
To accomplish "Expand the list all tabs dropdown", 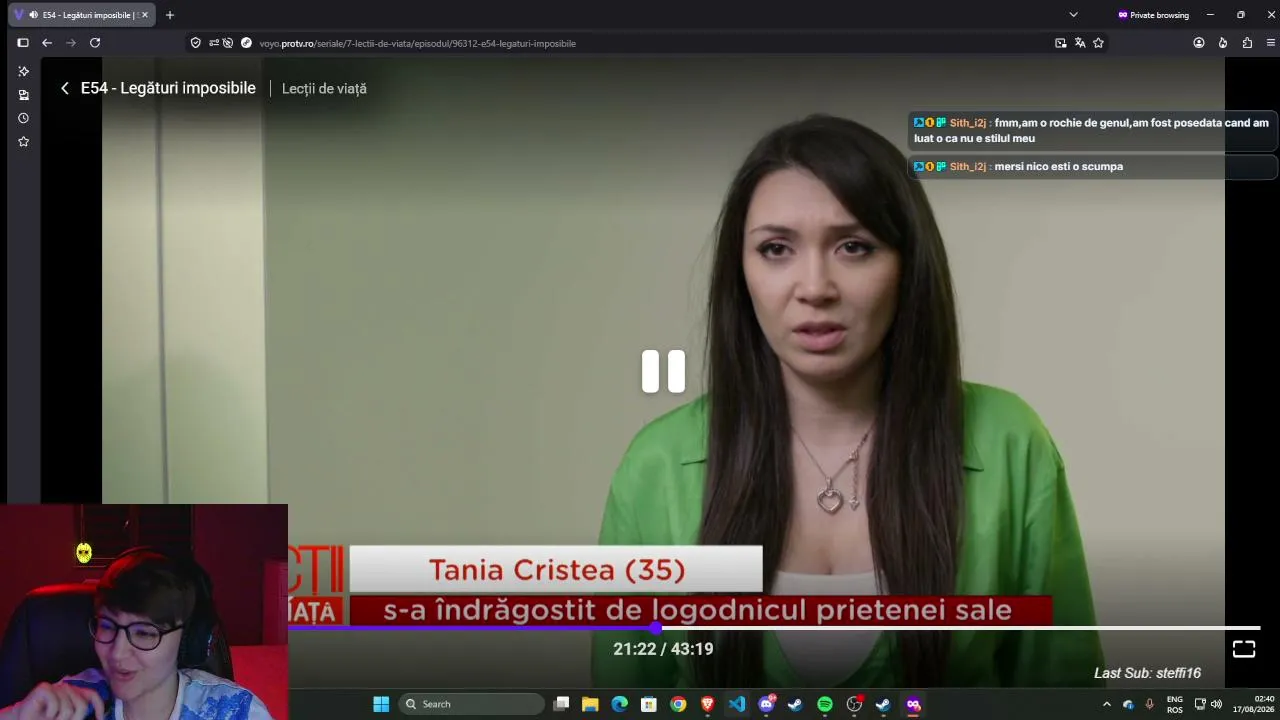I will (1073, 15).
